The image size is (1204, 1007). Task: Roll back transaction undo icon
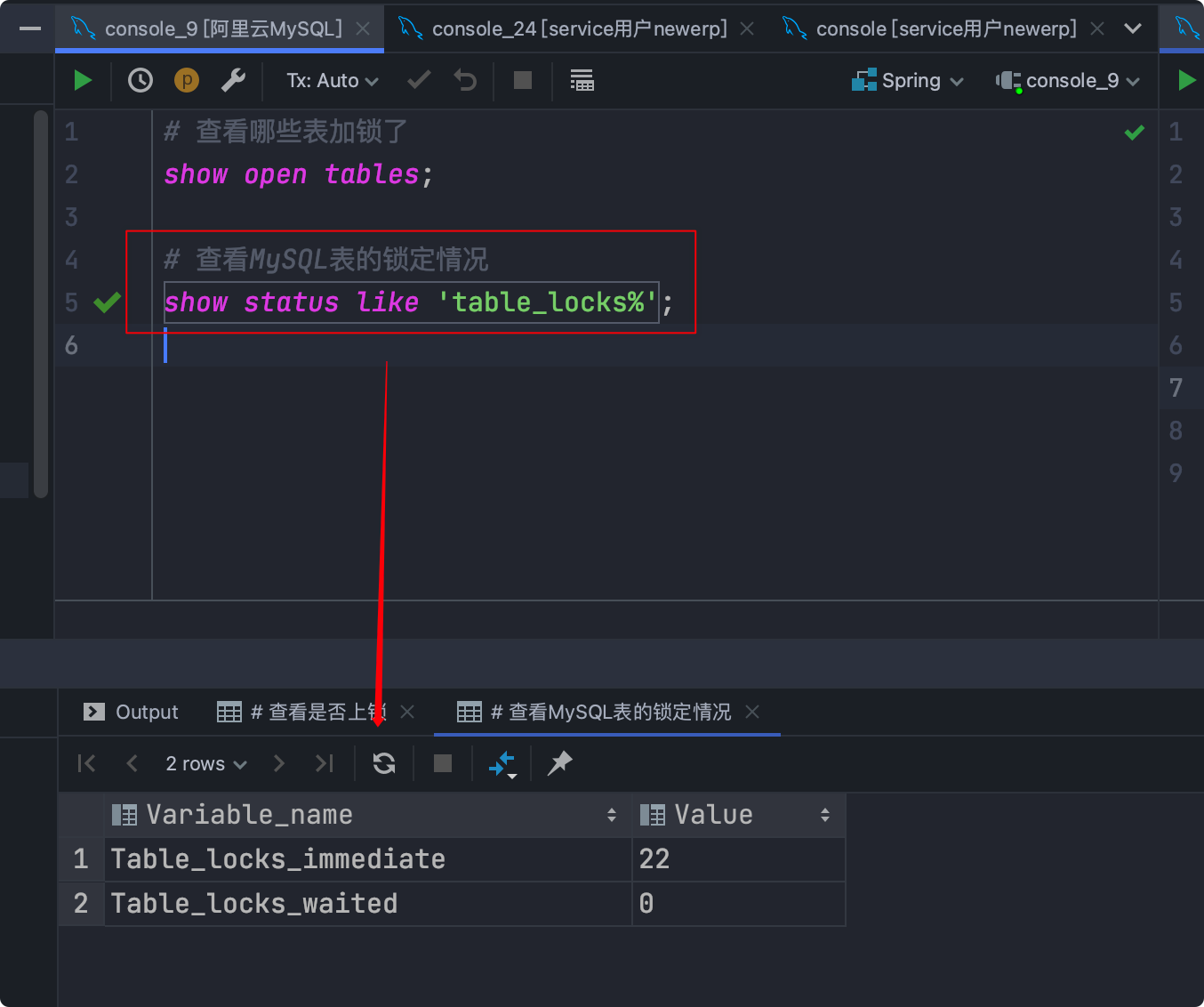pos(465,81)
